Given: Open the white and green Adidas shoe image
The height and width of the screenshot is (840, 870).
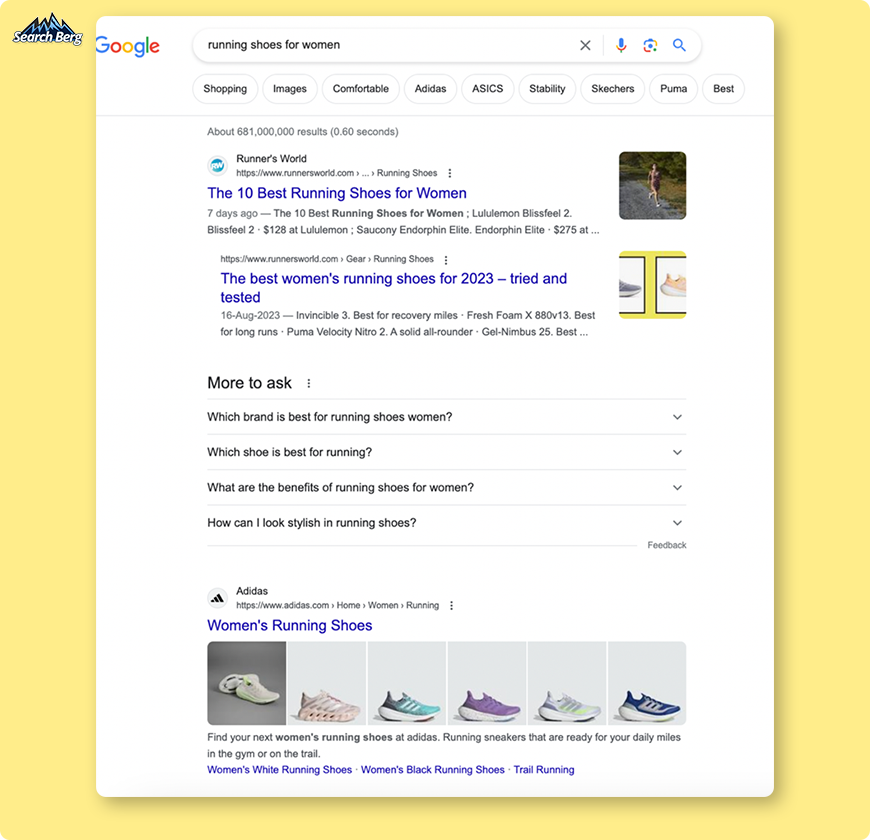Looking at the screenshot, I should (567, 683).
